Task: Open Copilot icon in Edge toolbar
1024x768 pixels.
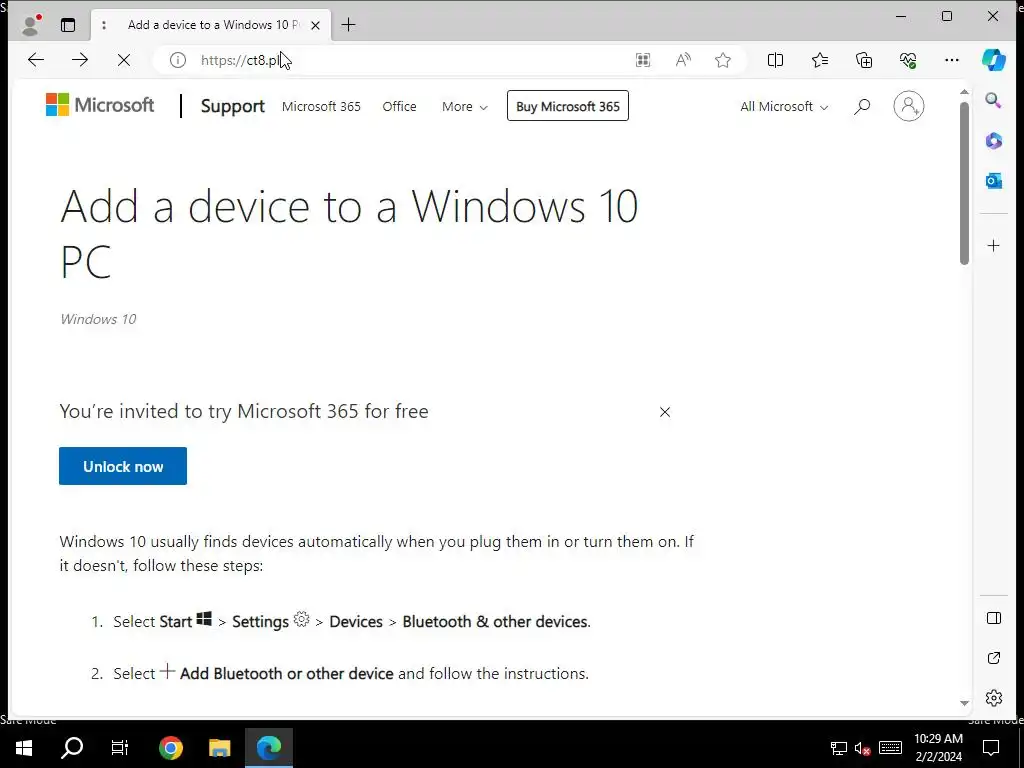Action: pyautogui.click(x=993, y=60)
